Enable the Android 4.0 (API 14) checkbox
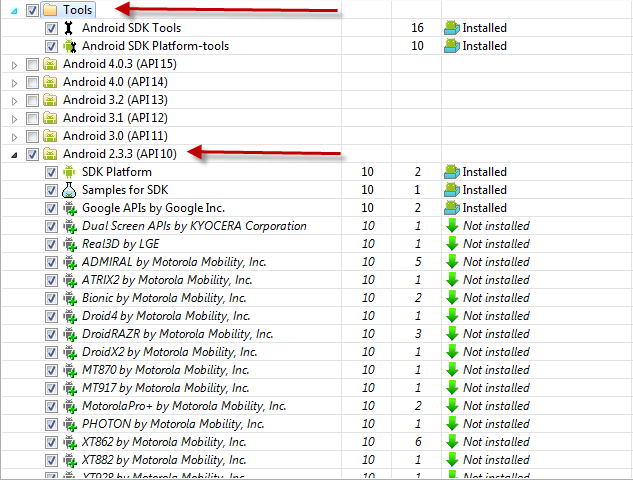The image size is (633, 480). tap(32, 82)
